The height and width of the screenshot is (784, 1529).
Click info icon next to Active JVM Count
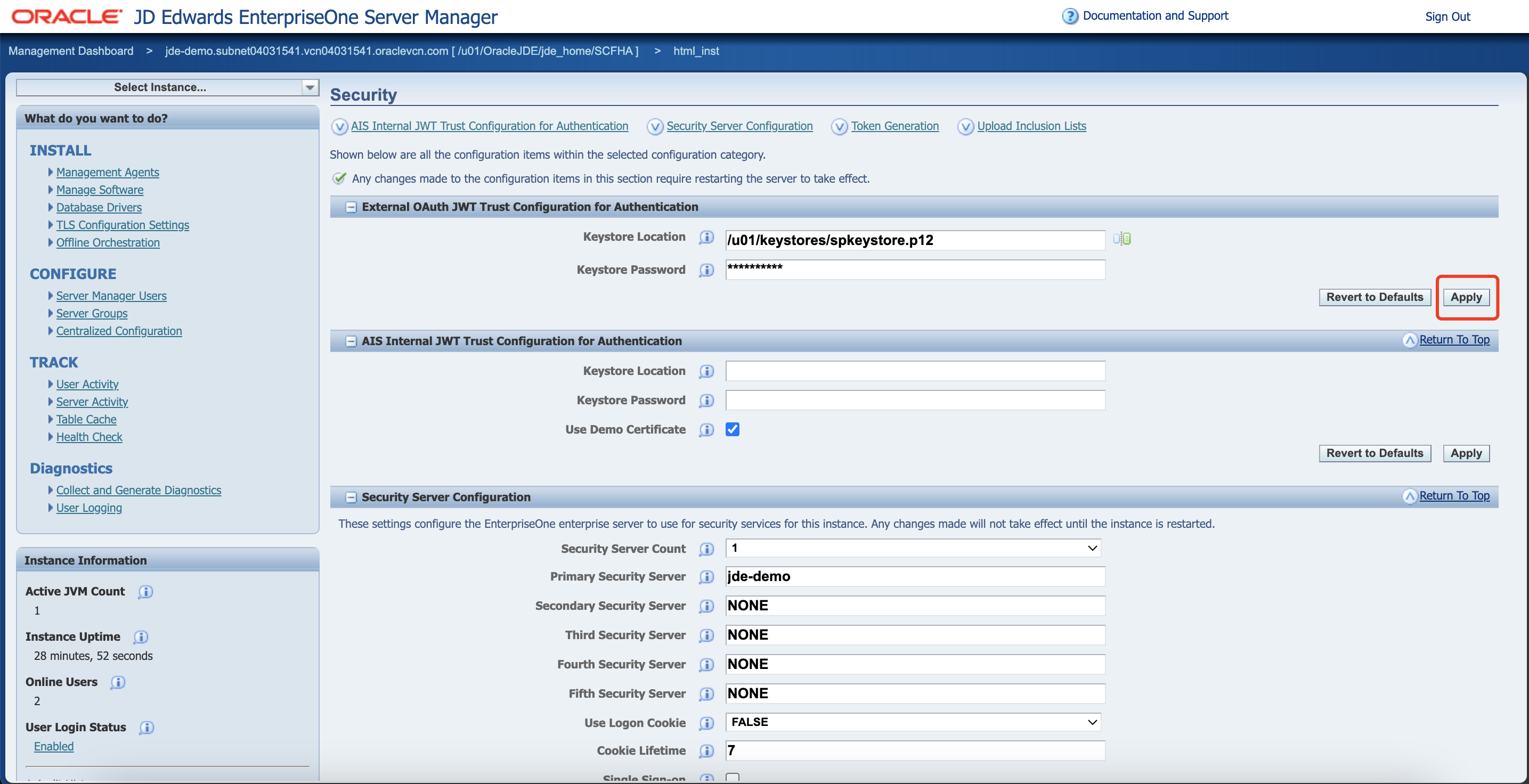[145, 592]
